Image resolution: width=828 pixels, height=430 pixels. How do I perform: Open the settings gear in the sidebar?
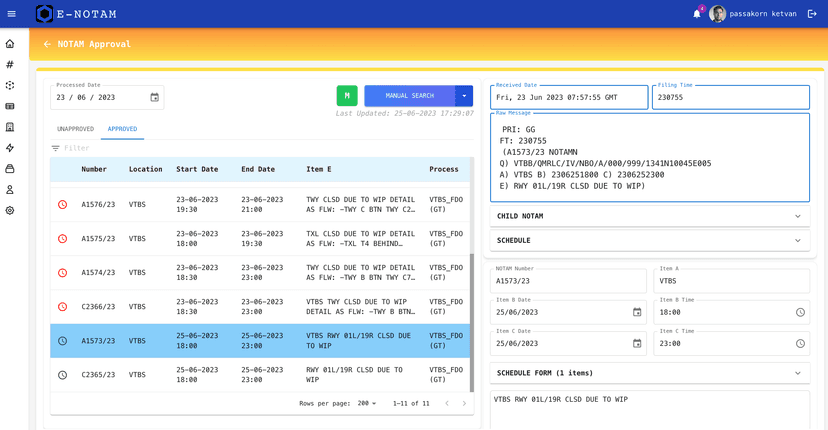pos(10,211)
